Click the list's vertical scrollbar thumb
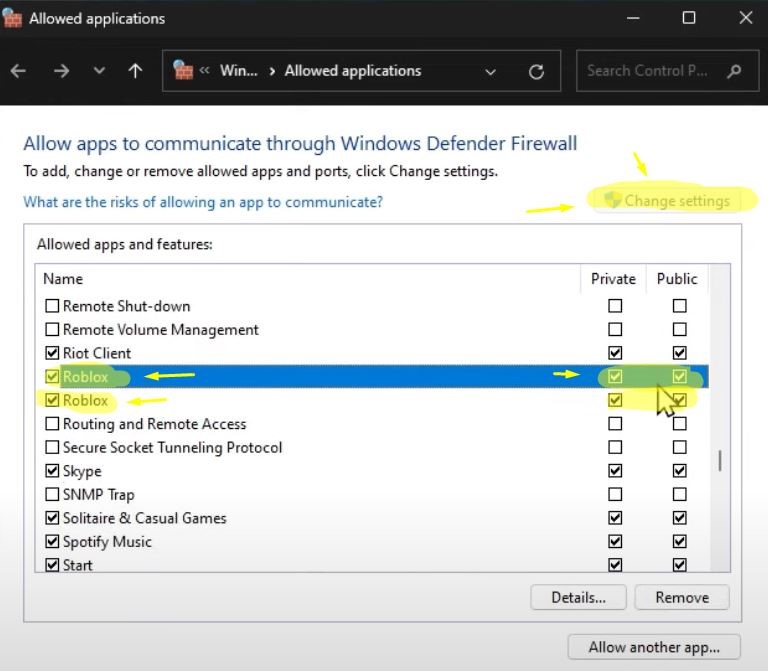Viewport: 768px width, 671px height. (x=720, y=460)
